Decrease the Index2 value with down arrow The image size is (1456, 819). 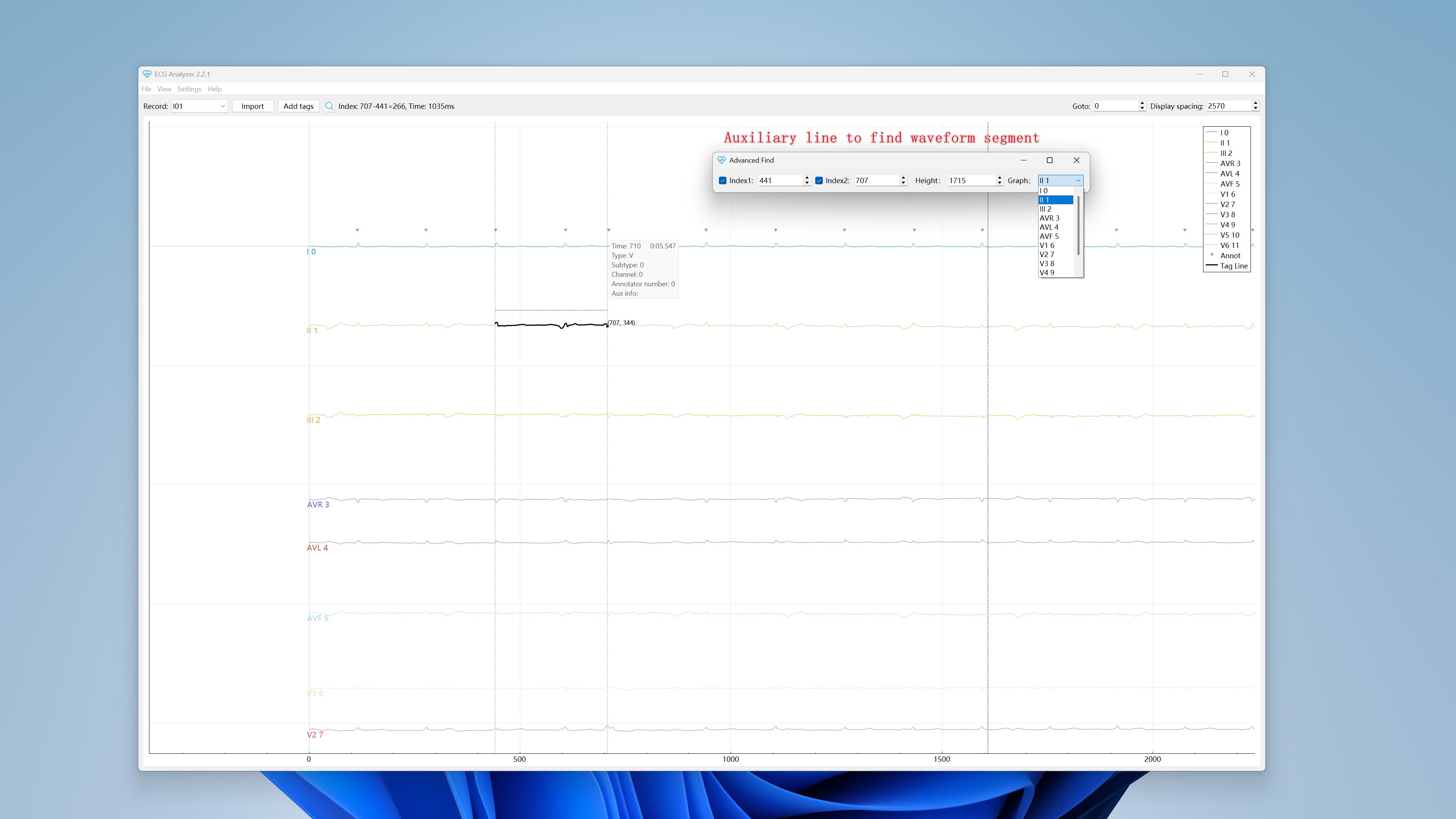903,183
